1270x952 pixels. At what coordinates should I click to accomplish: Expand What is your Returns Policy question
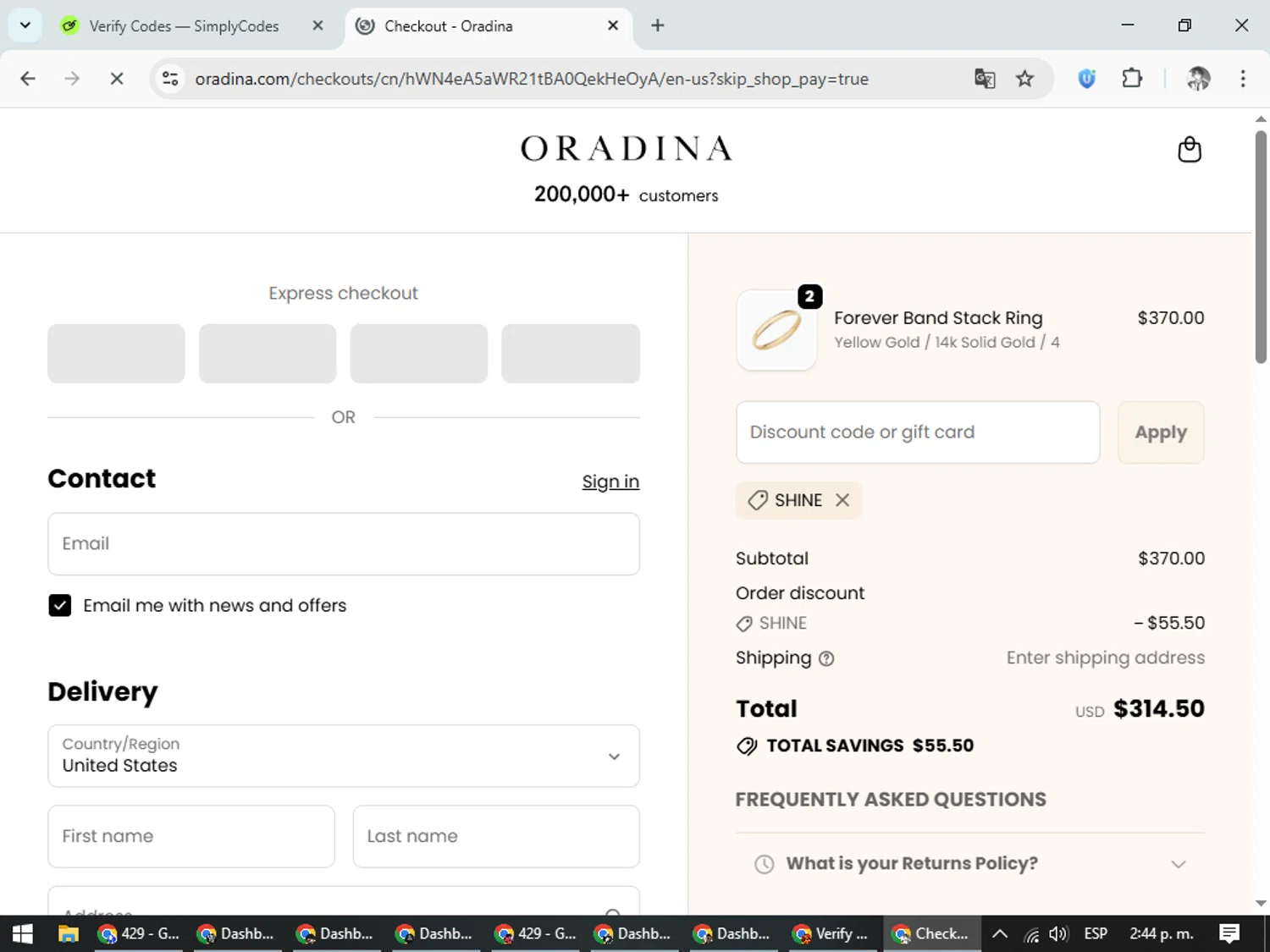point(970,864)
